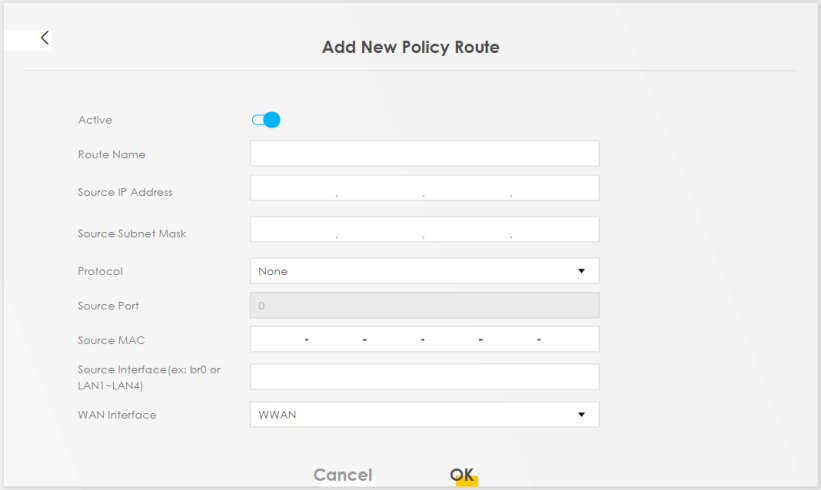Focus the first Source MAC segment
This screenshot has height=490, width=821.
click(x=278, y=340)
